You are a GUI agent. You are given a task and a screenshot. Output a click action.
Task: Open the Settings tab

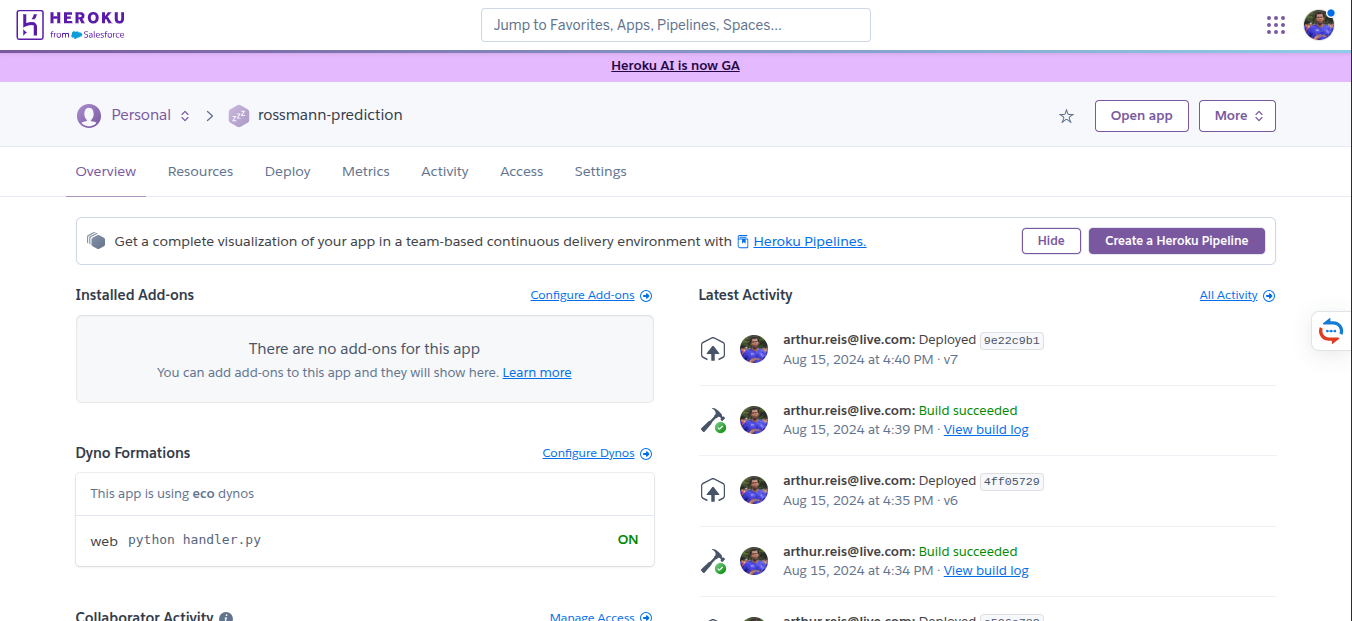pyautogui.click(x=601, y=172)
